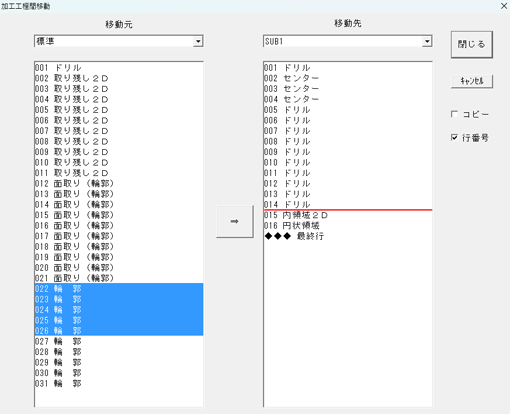Select source item 002 取り残し2D
Screen dimensions: 510x414
[x=119, y=78]
